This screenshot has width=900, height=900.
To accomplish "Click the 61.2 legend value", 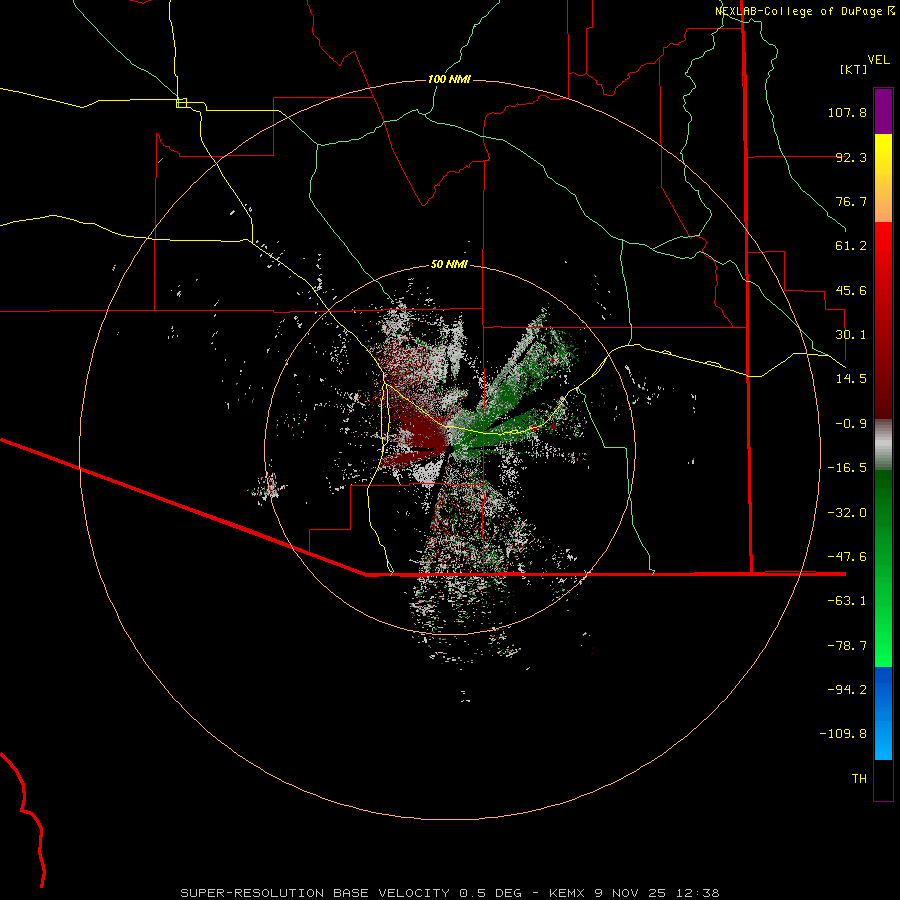I will tap(851, 246).
